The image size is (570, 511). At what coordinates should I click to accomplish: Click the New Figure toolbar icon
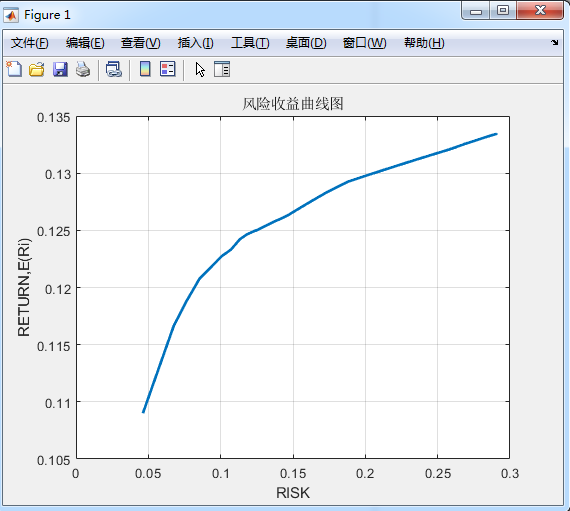pos(14,69)
